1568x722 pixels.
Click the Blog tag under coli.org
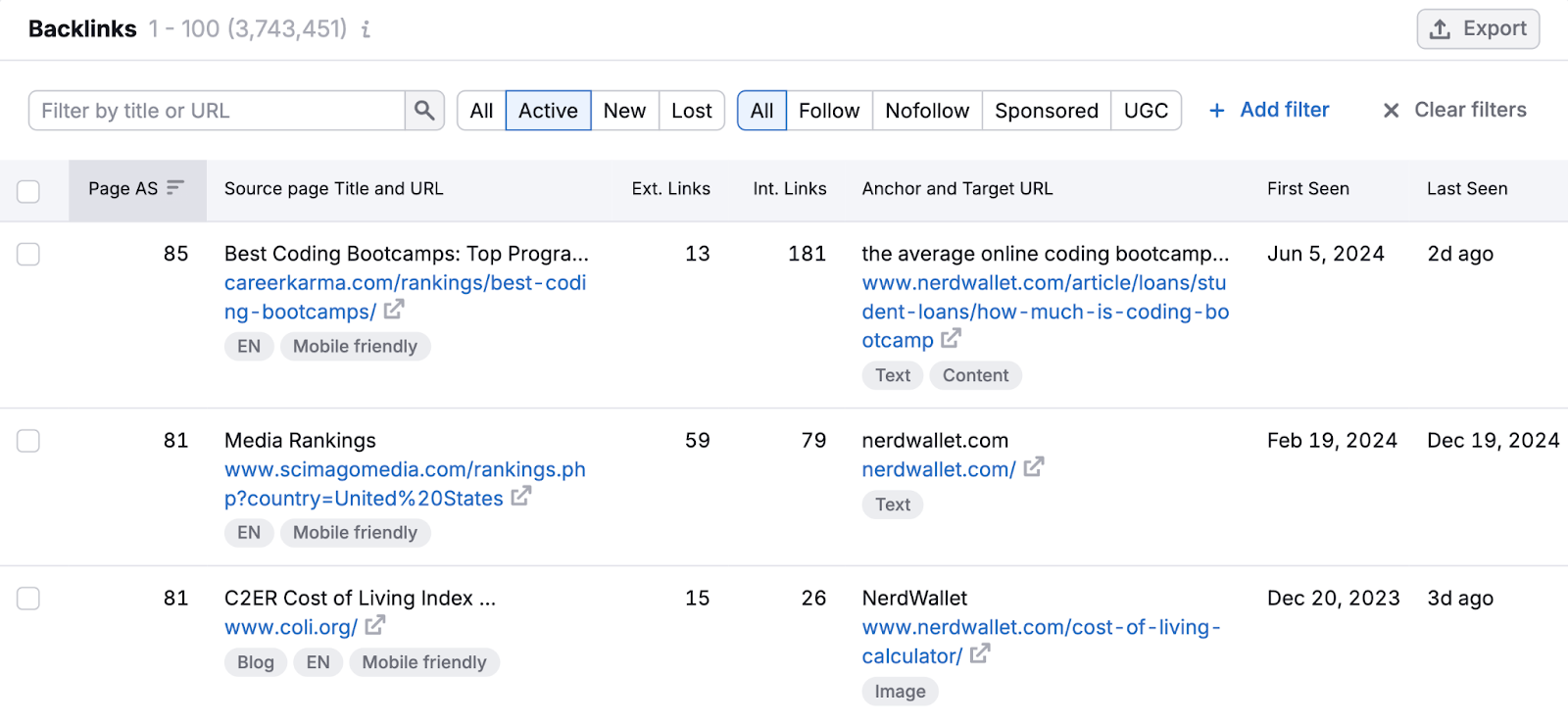(255, 662)
